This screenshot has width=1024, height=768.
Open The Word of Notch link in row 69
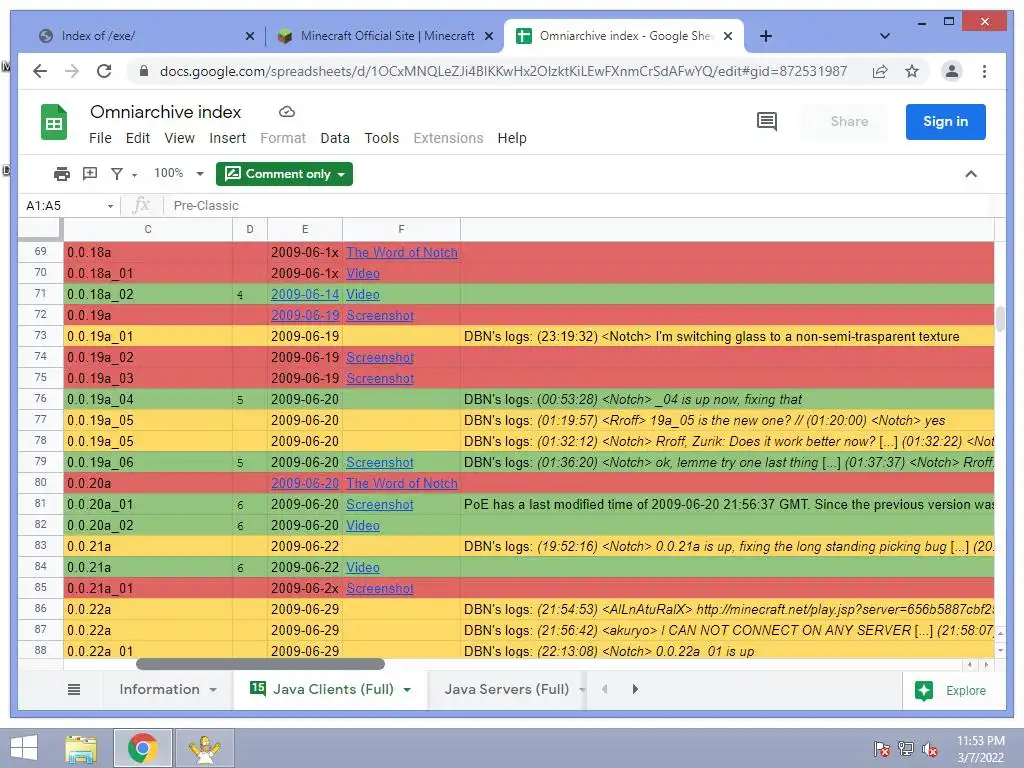(402, 253)
